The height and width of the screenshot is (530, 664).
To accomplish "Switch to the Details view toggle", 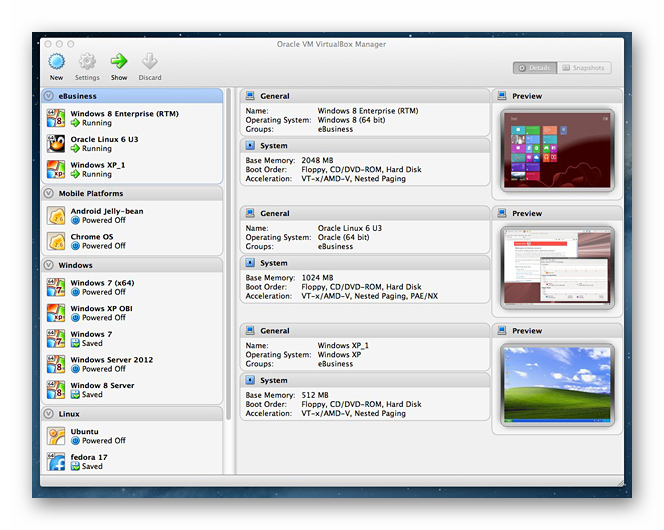I will point(534,68).
